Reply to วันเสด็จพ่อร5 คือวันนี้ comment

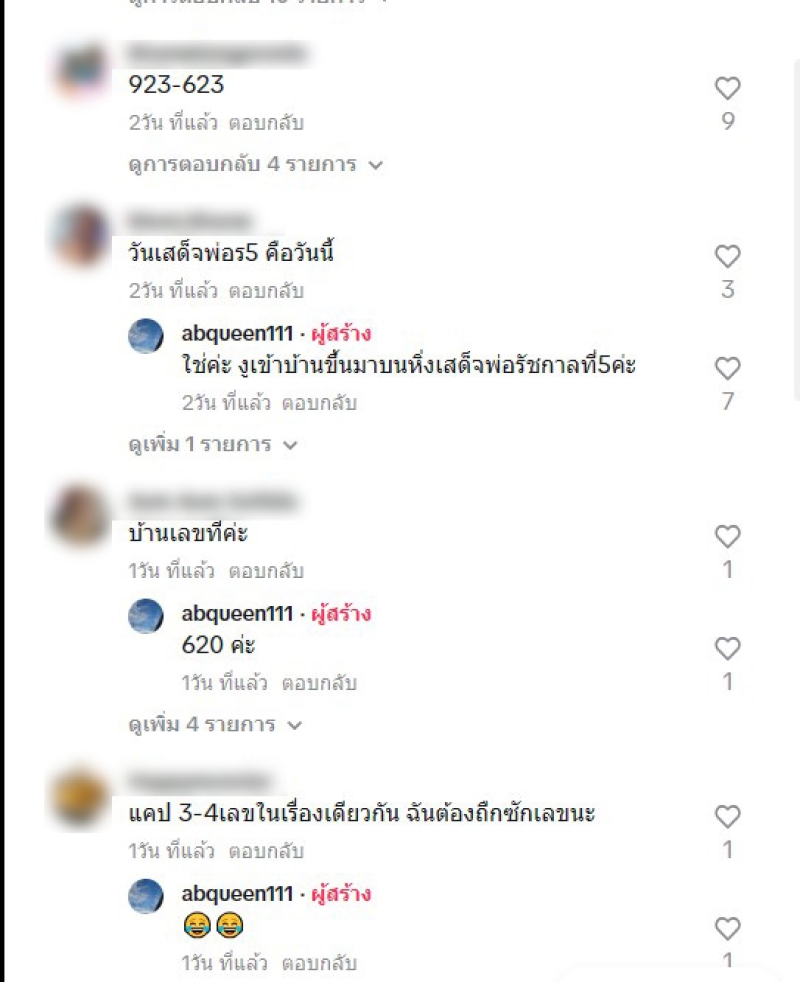coord(266,291)
